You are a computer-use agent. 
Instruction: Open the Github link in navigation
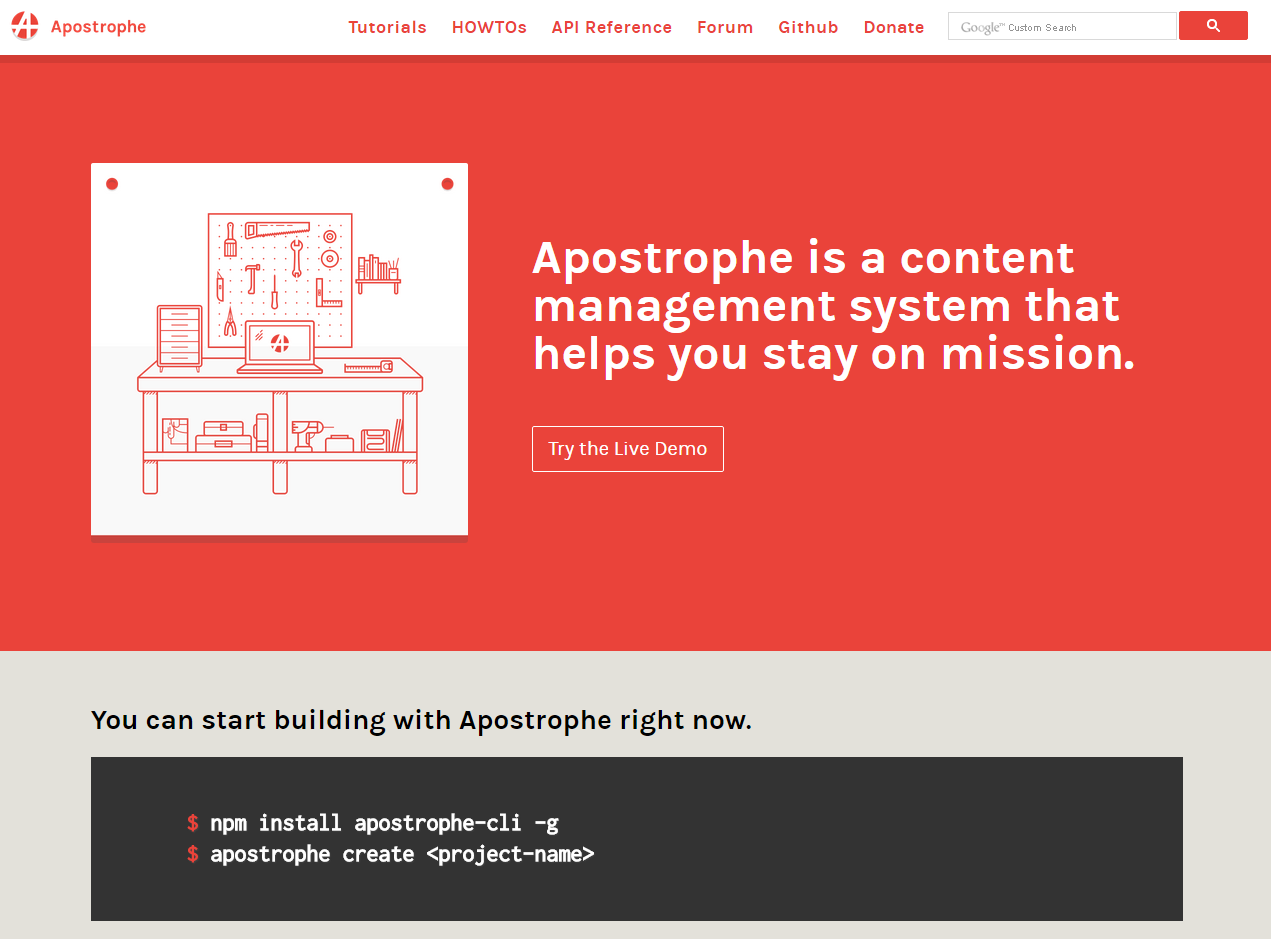coord(808,27)
